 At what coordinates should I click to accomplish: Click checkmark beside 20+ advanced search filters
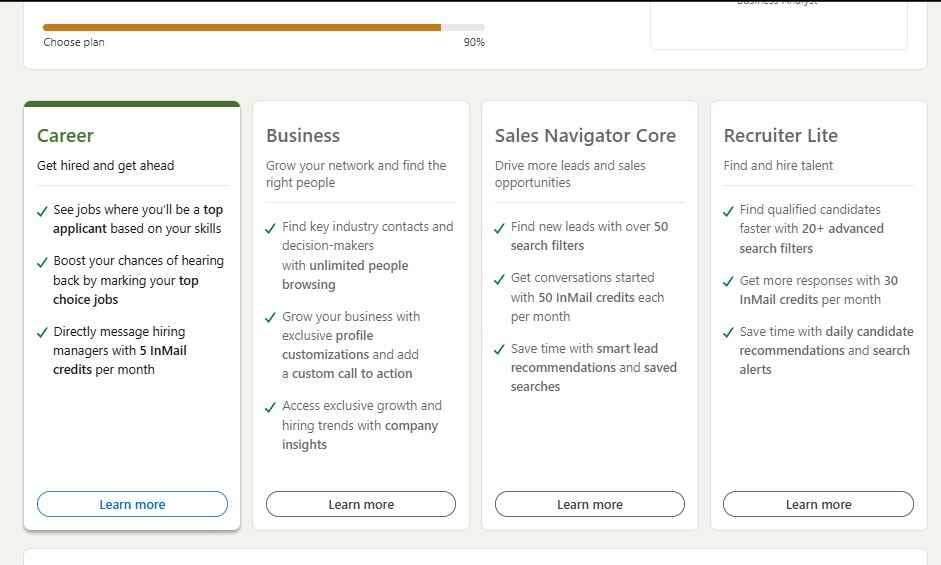(729, 211)
